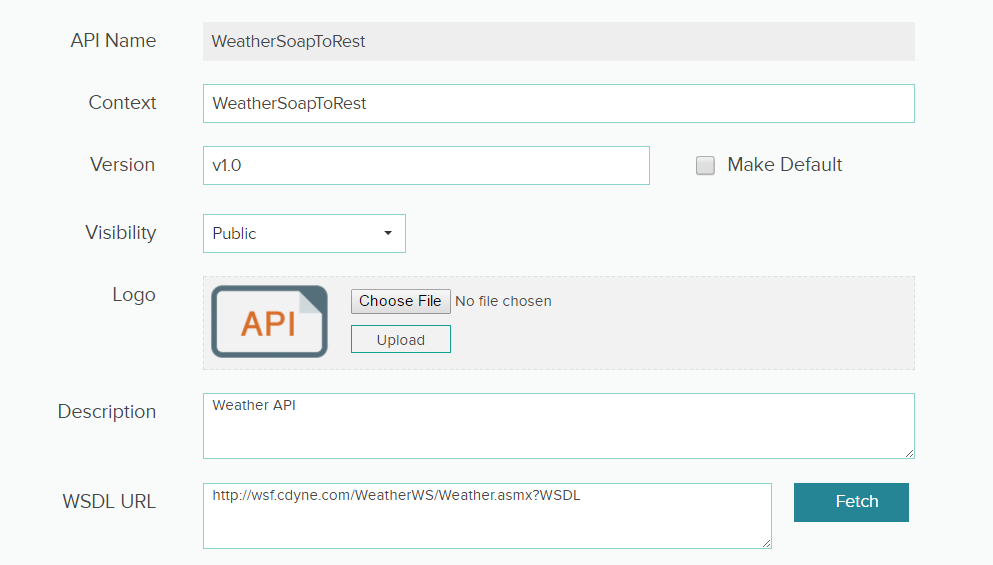The height and width of the screenshot is (565, 993).
Task: Click into the Version field showing v1.0
Action: pyautogui.click(x=426, y=166)
